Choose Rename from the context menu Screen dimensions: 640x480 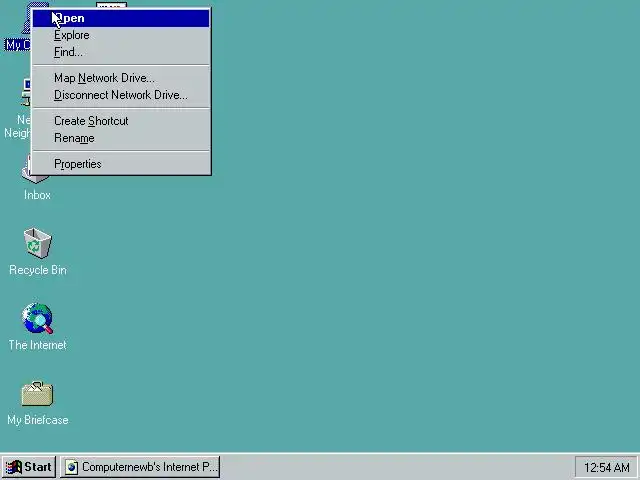click(x=121, y=138)
